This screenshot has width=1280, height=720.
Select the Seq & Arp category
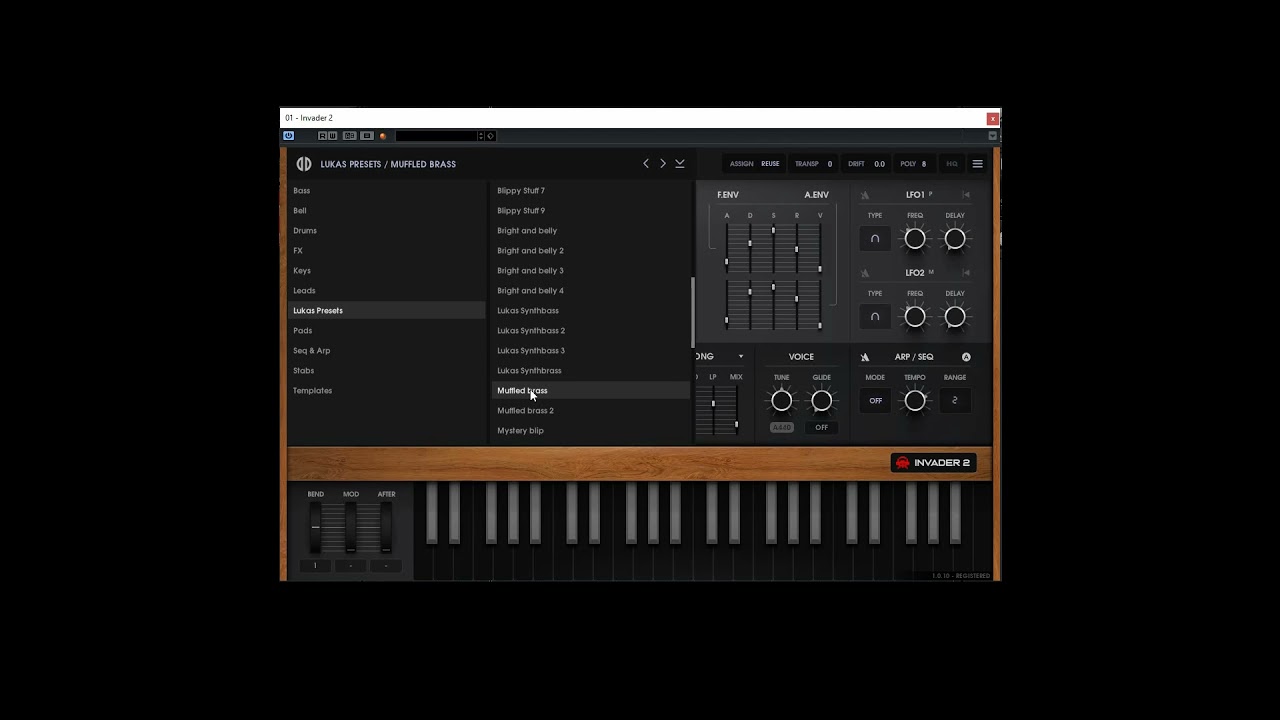(387, 351)
